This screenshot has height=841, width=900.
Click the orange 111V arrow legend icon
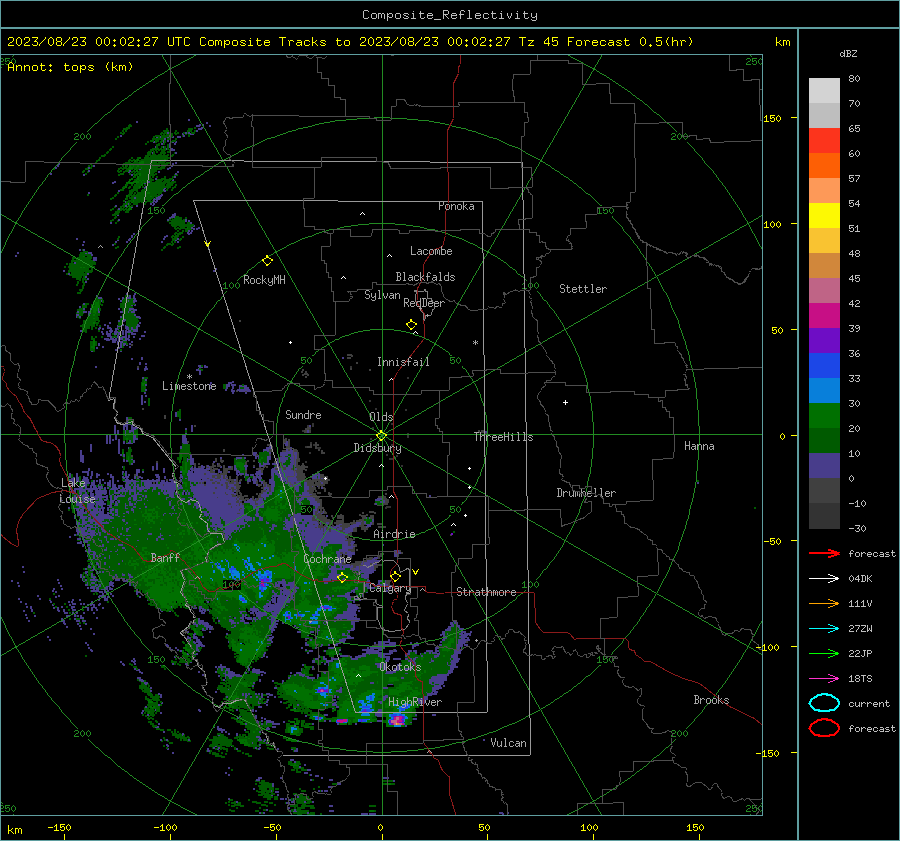pyautogui.click(x=824, y=603)
